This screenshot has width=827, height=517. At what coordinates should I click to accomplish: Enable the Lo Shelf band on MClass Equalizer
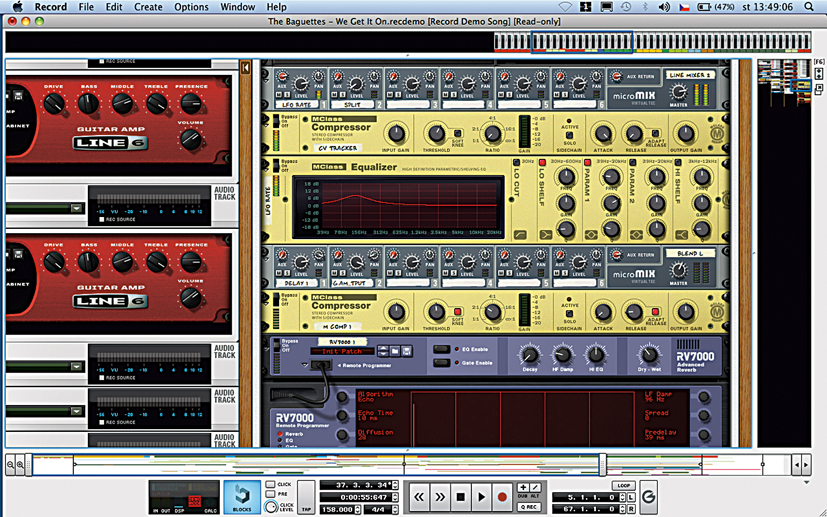pyautogui.click(x=542, y=162)
